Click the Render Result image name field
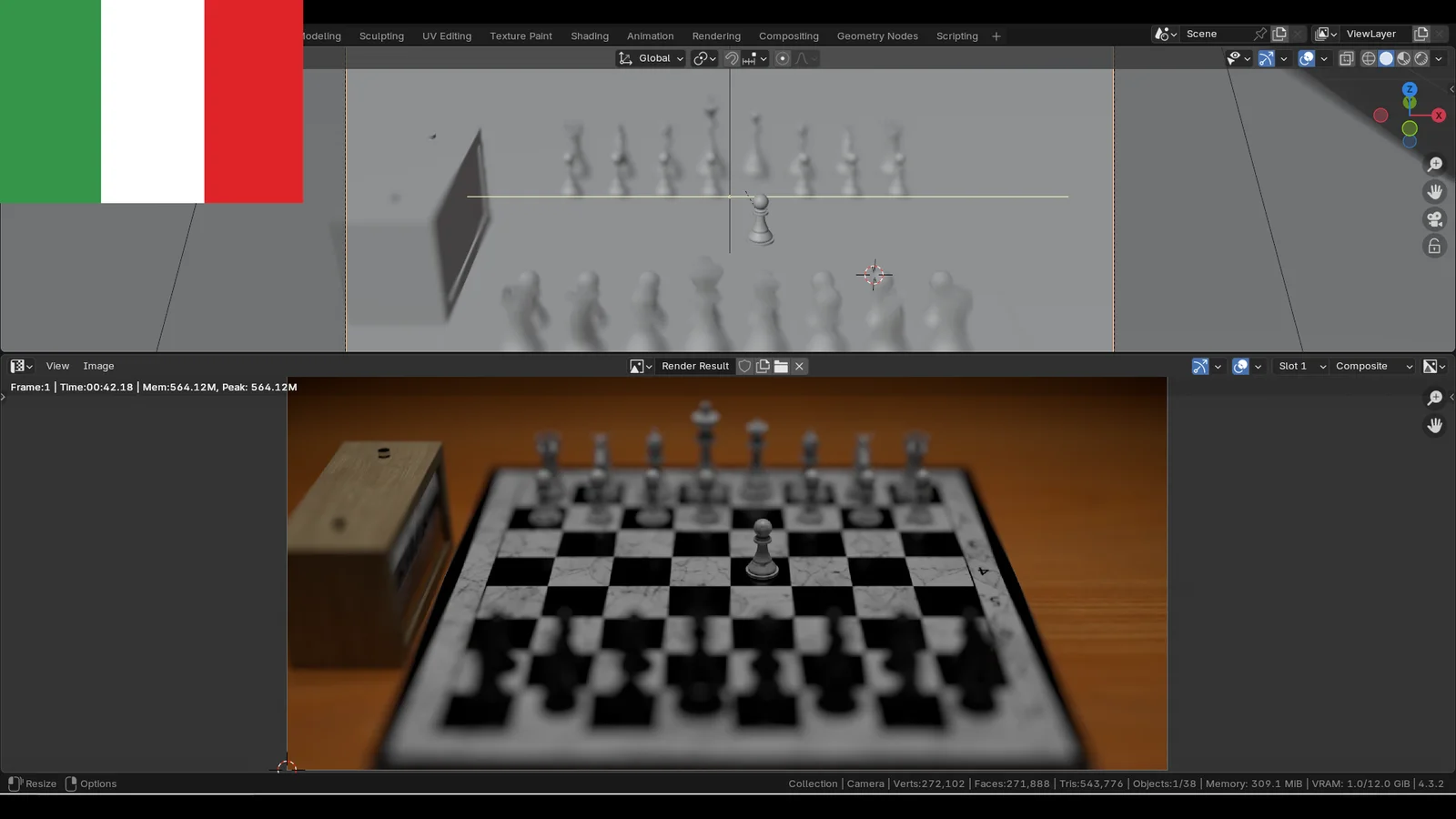The height and width of the screenshot is (819, 1456). point(695,366)
